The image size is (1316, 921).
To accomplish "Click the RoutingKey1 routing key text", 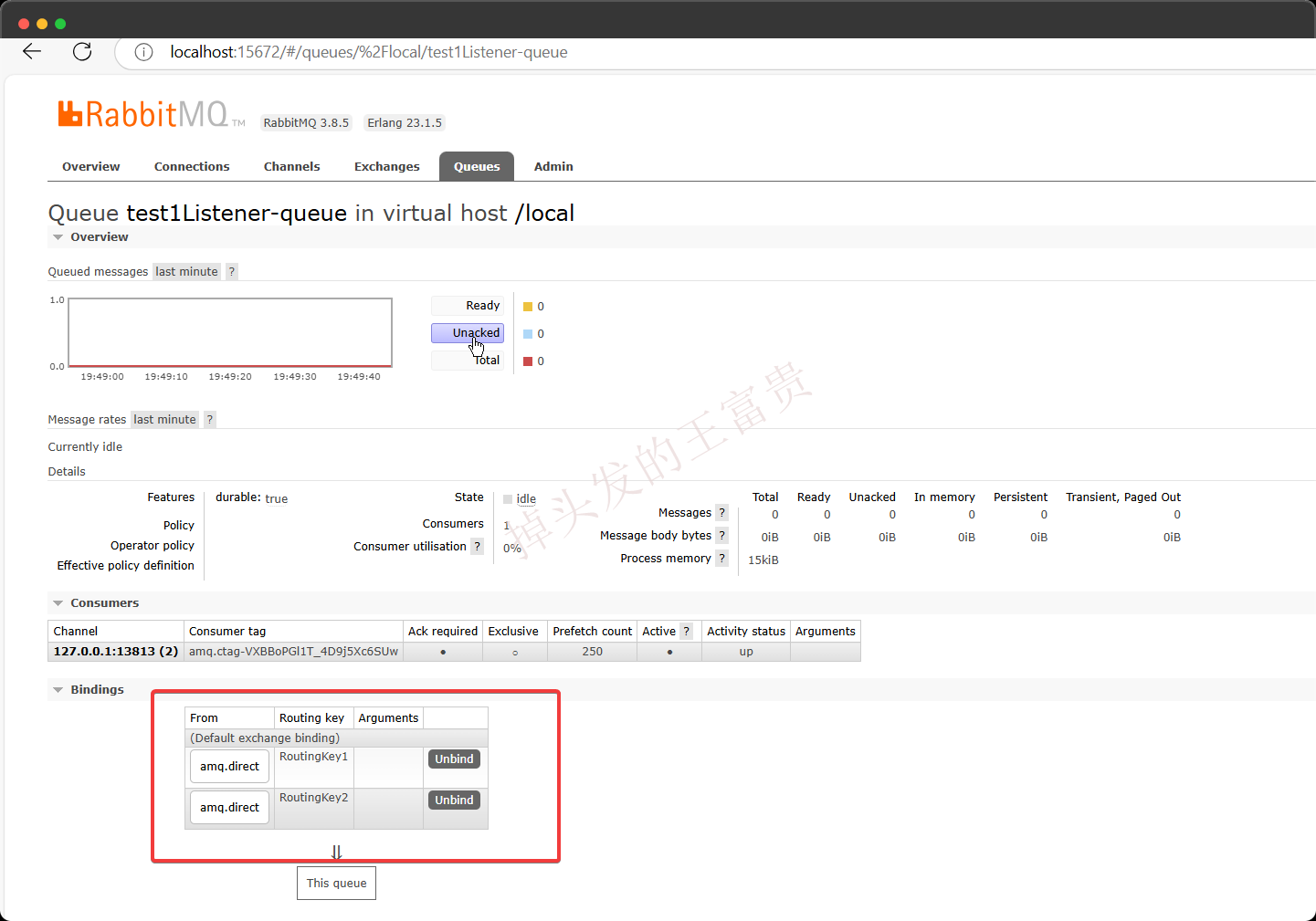I will point(313,756).
